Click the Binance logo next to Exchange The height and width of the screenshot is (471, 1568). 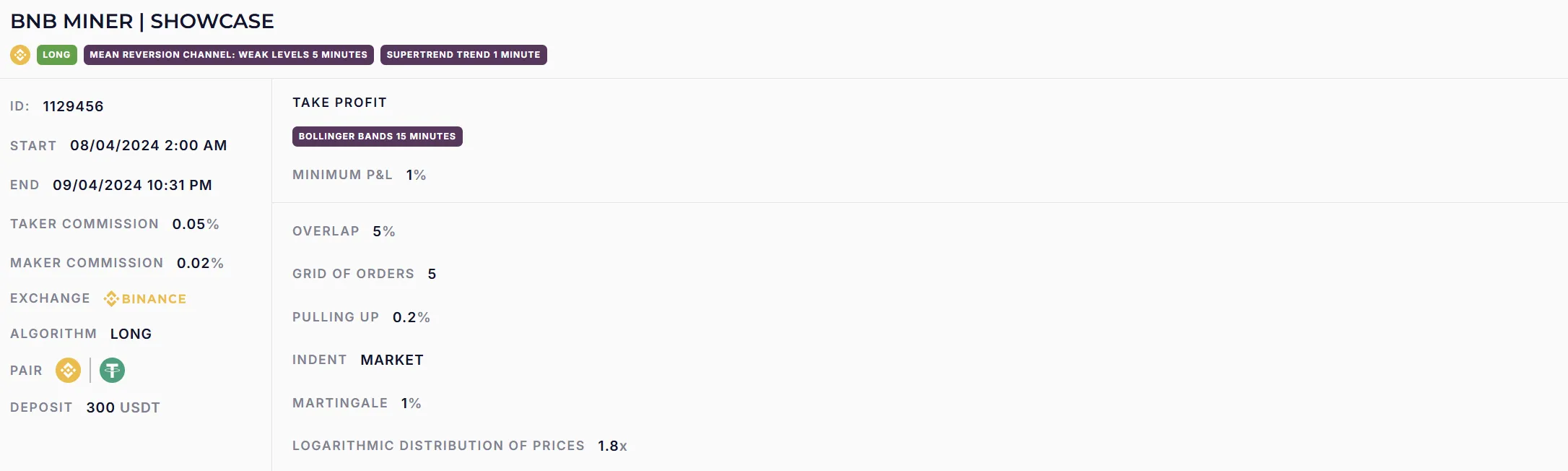pos(145,299)
